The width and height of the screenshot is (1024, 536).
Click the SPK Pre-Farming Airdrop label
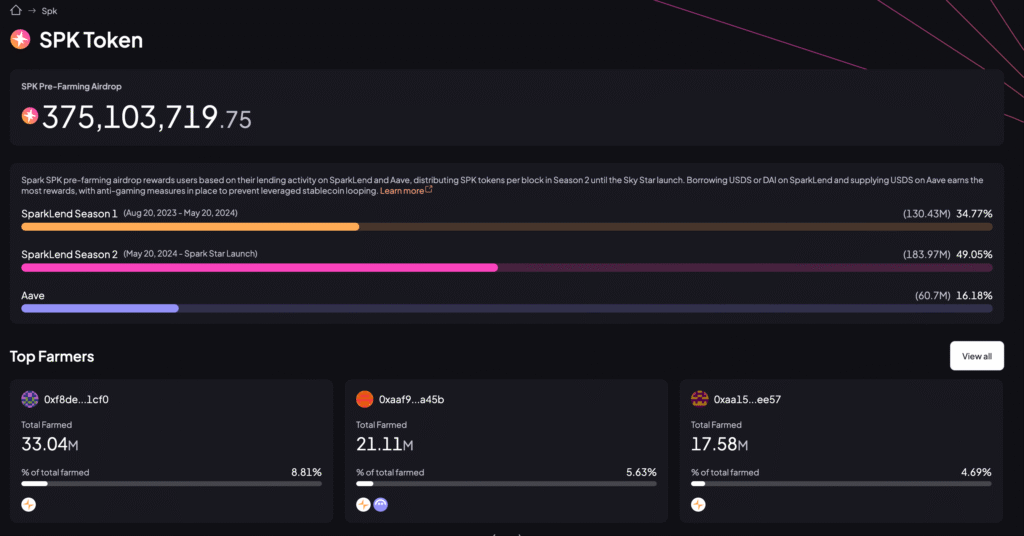point(71,86)
